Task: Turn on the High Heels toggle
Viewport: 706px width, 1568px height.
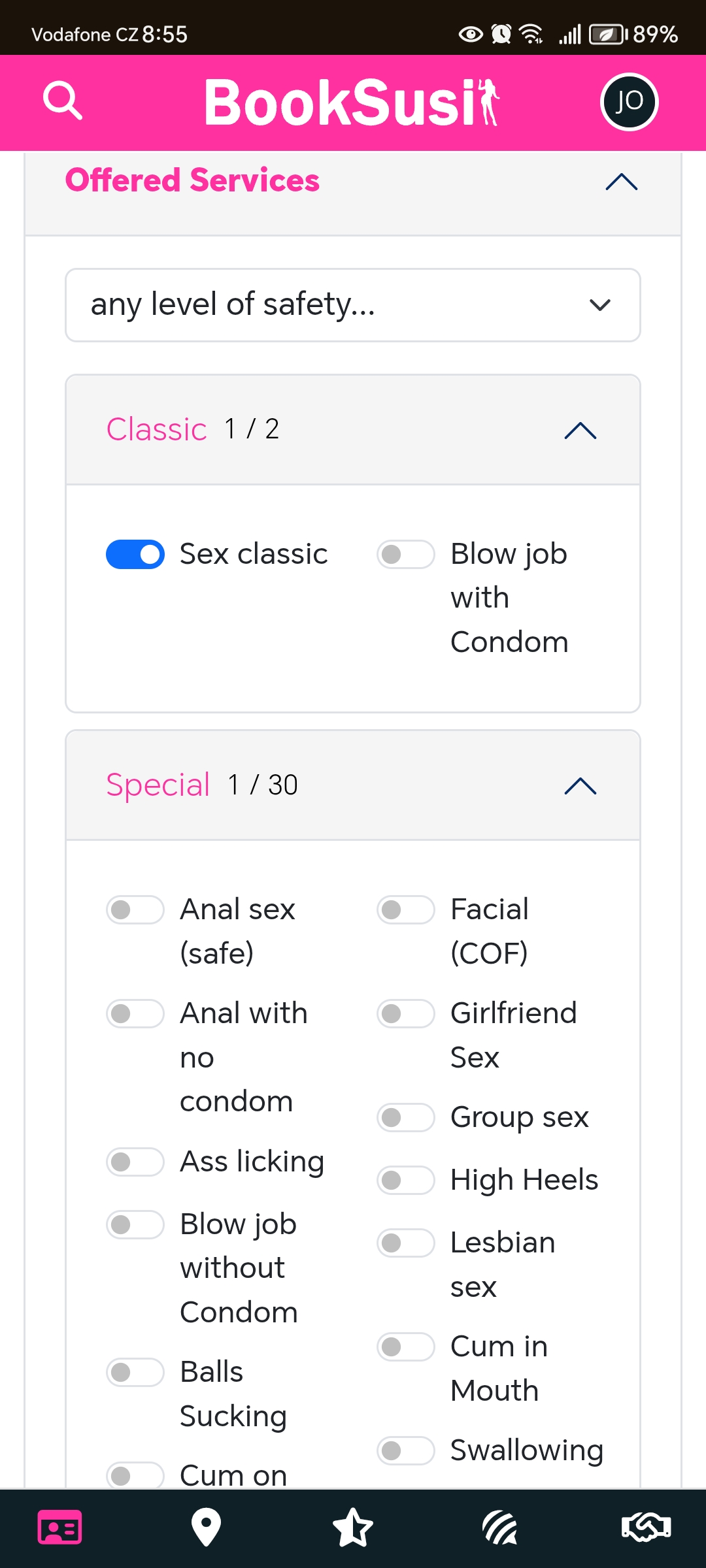Action: tap(405, 1181)
